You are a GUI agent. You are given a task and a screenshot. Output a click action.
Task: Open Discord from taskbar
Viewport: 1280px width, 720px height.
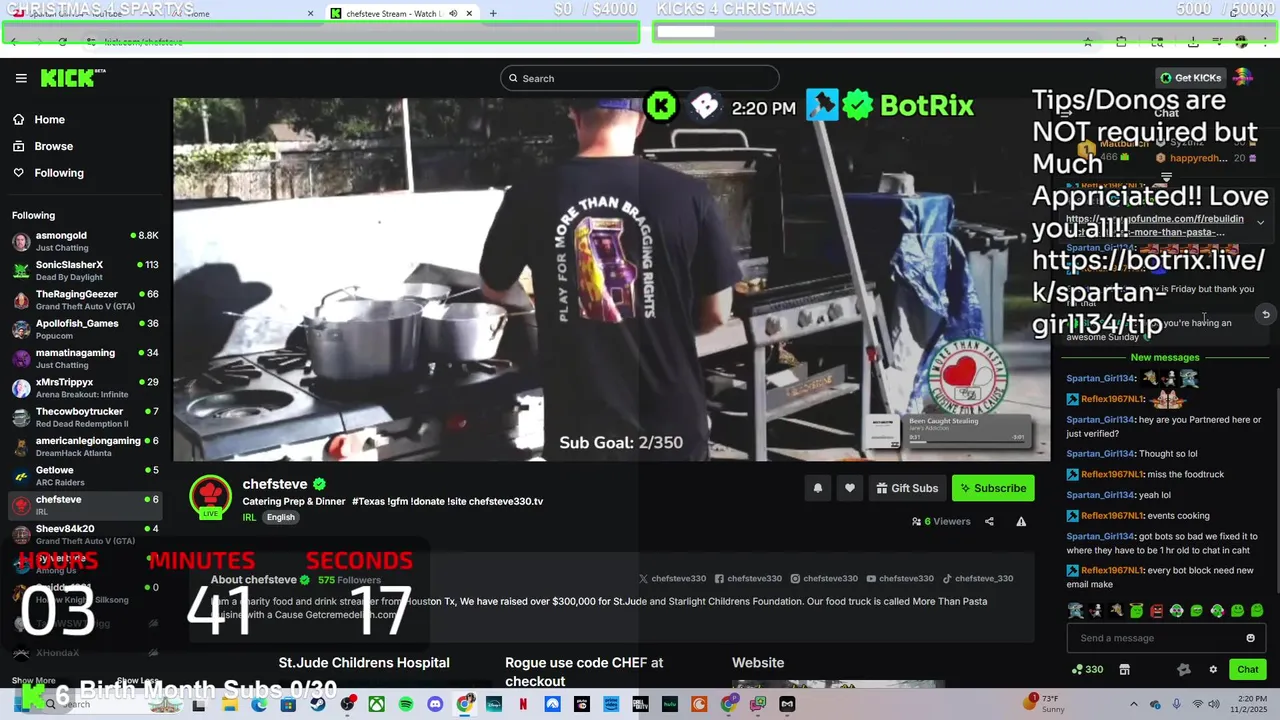point(435,704)
